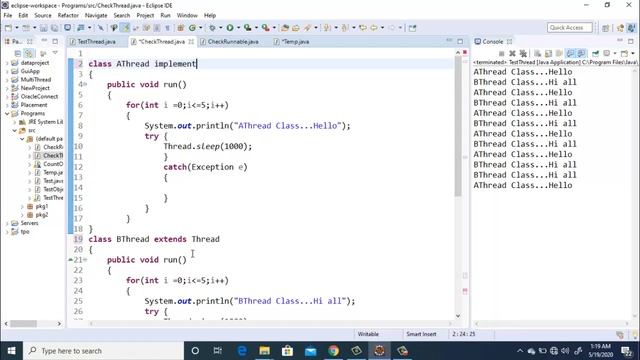Click the Windows Start button

click(11, 351)
